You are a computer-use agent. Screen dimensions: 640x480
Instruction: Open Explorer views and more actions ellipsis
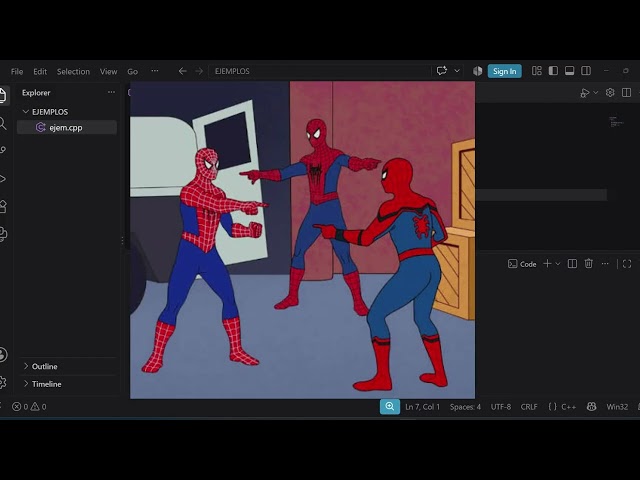(111, 92)
